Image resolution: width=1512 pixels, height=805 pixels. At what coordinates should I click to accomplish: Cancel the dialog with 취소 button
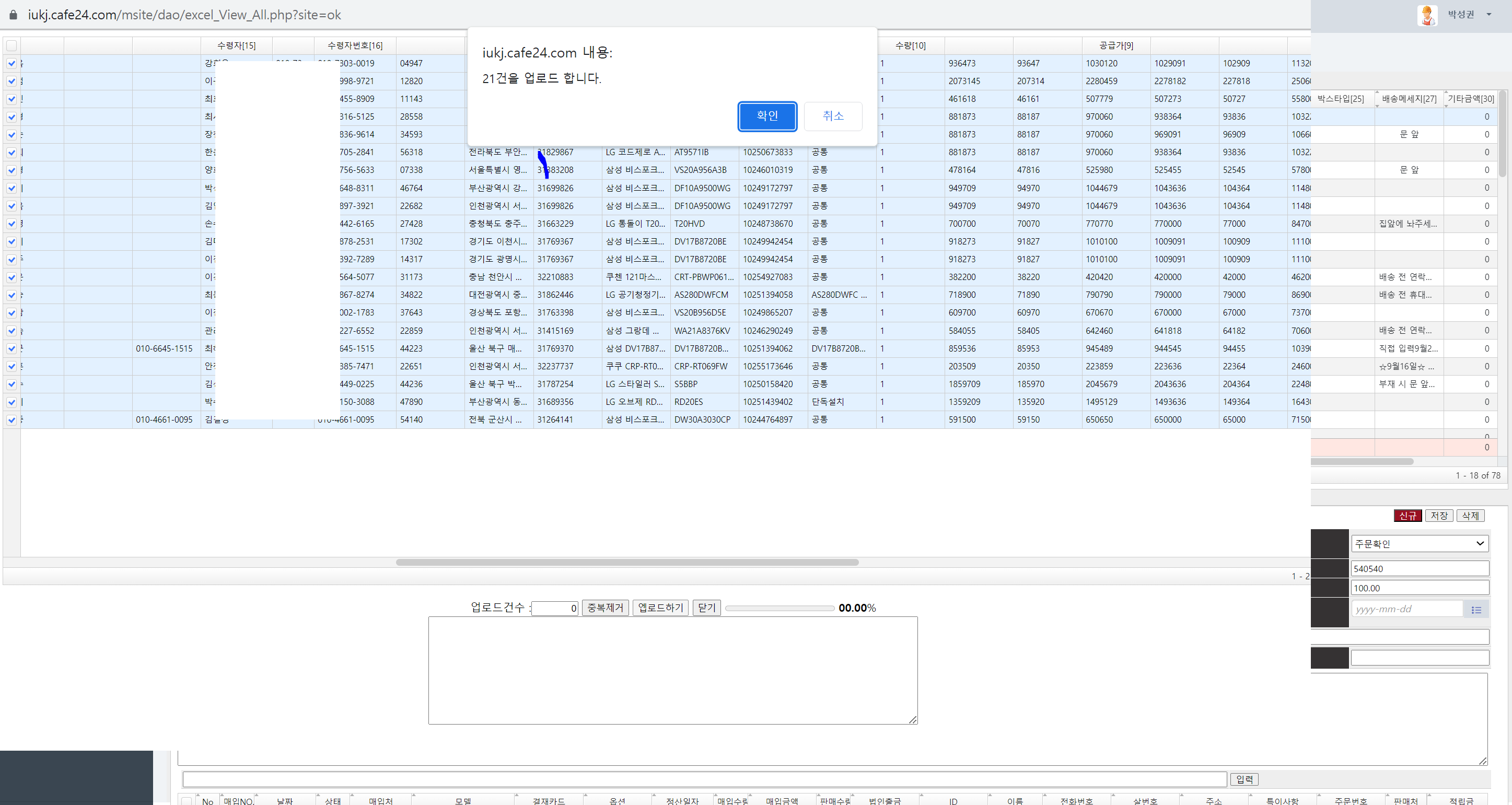(x=832, y=116)
